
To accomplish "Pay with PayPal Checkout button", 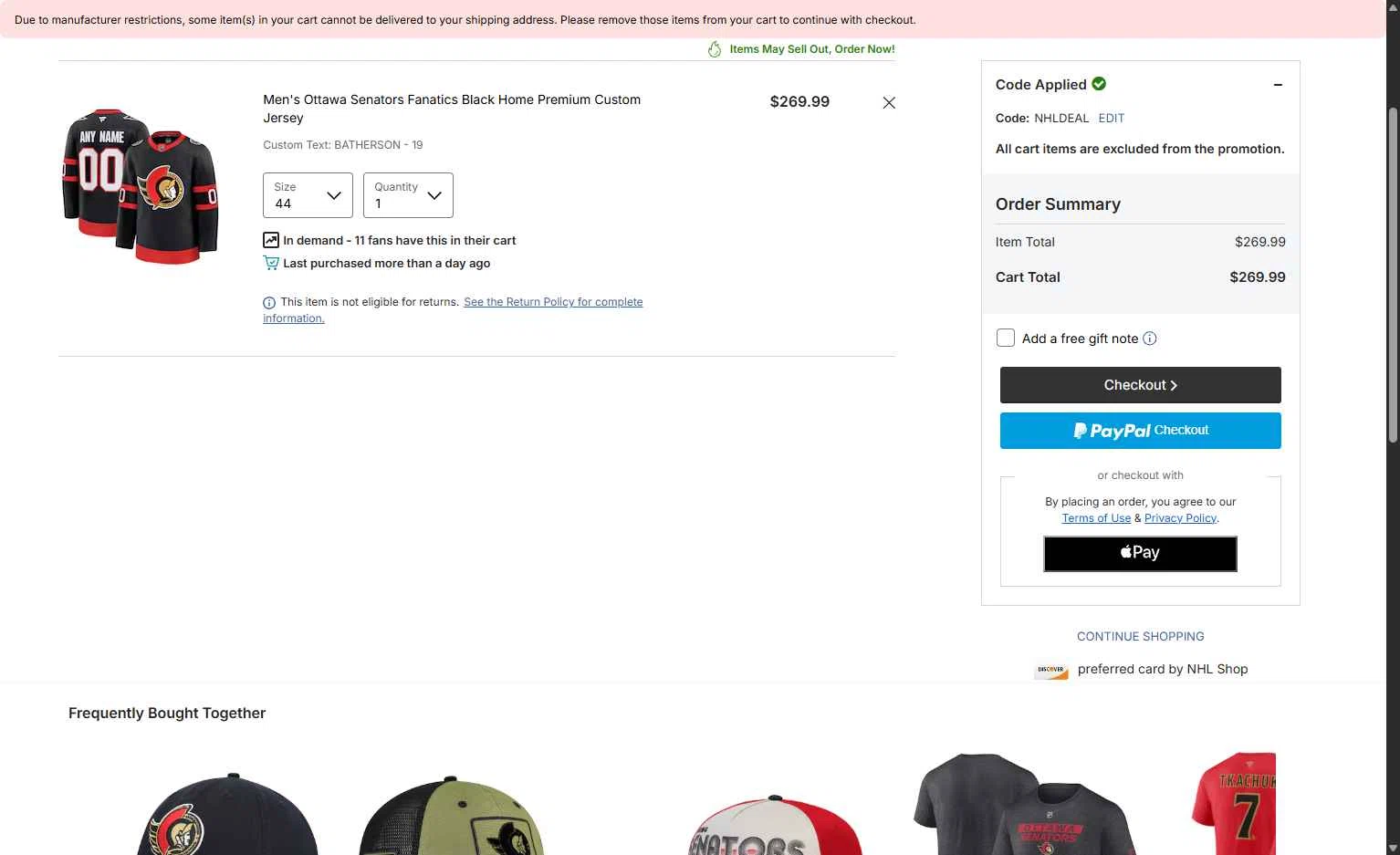I will [x=1141, y=431].
